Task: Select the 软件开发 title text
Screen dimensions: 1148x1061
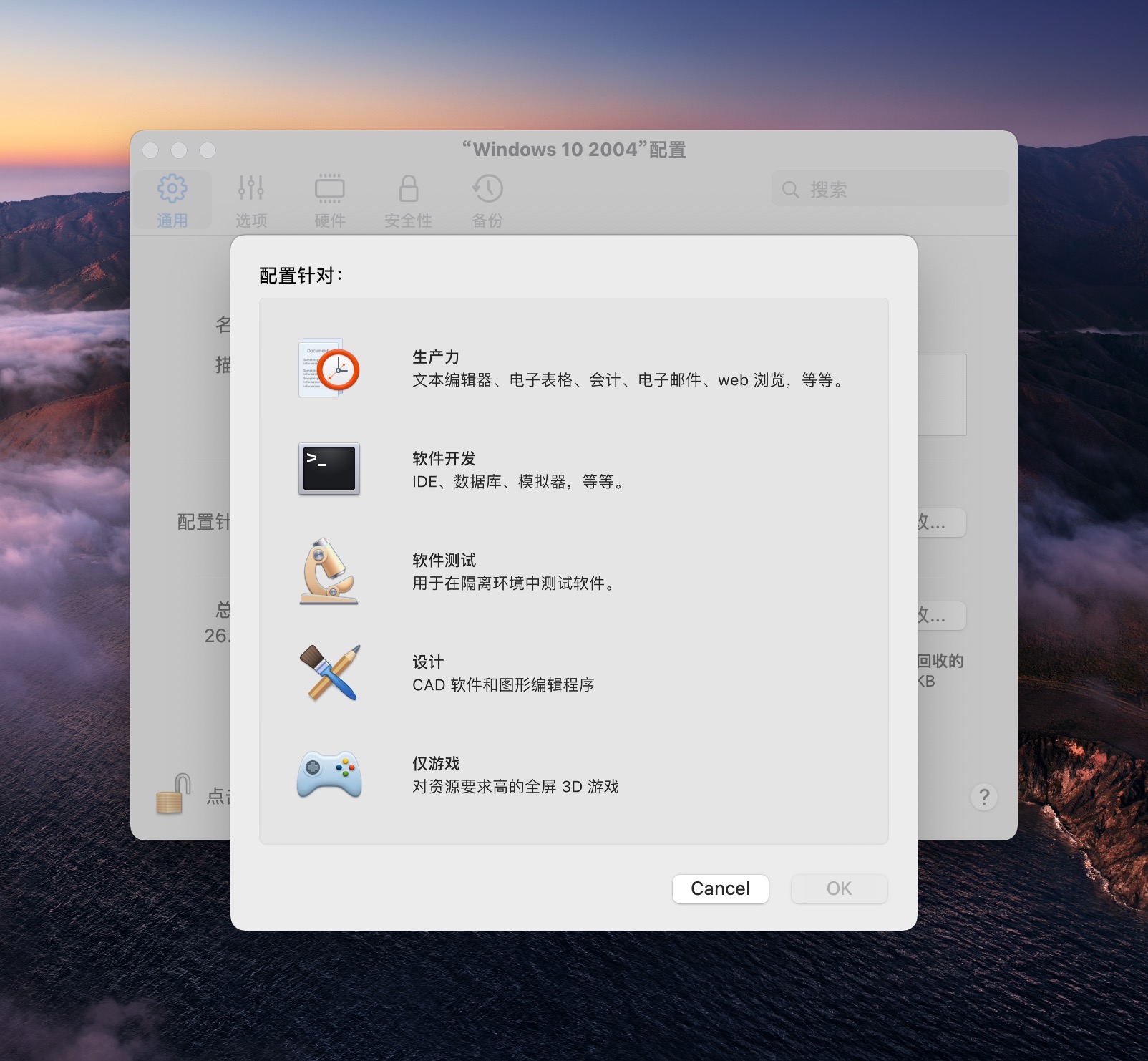Action: click(x=444, y=458)
